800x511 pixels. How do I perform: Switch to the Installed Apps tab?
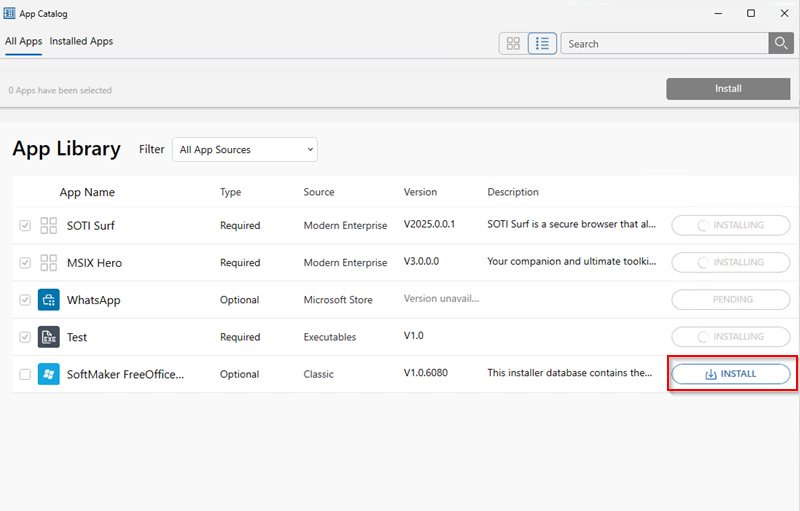click(x=81, y=42)
